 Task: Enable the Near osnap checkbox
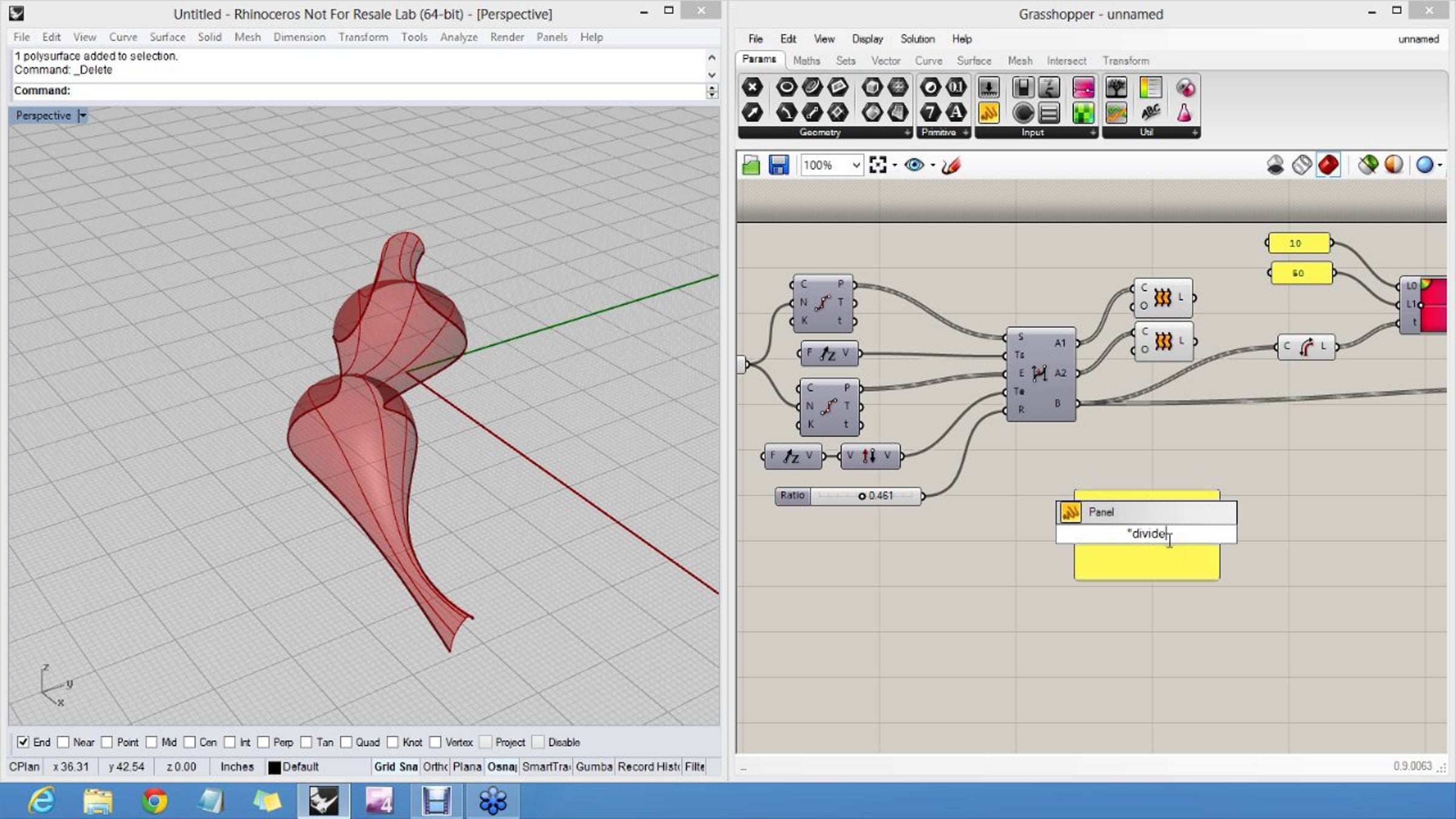pos(63,742)
